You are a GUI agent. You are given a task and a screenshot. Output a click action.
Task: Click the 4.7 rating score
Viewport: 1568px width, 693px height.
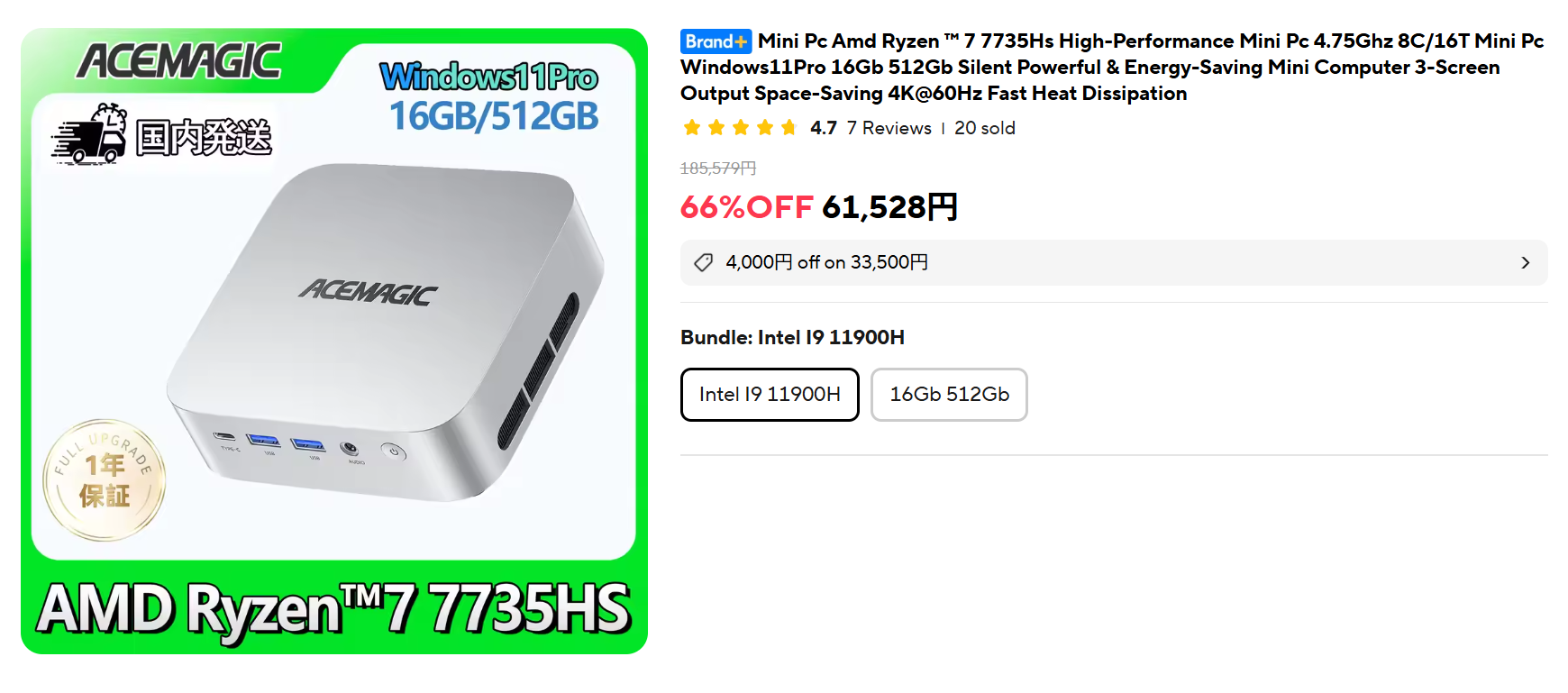(x=824, y=128)
